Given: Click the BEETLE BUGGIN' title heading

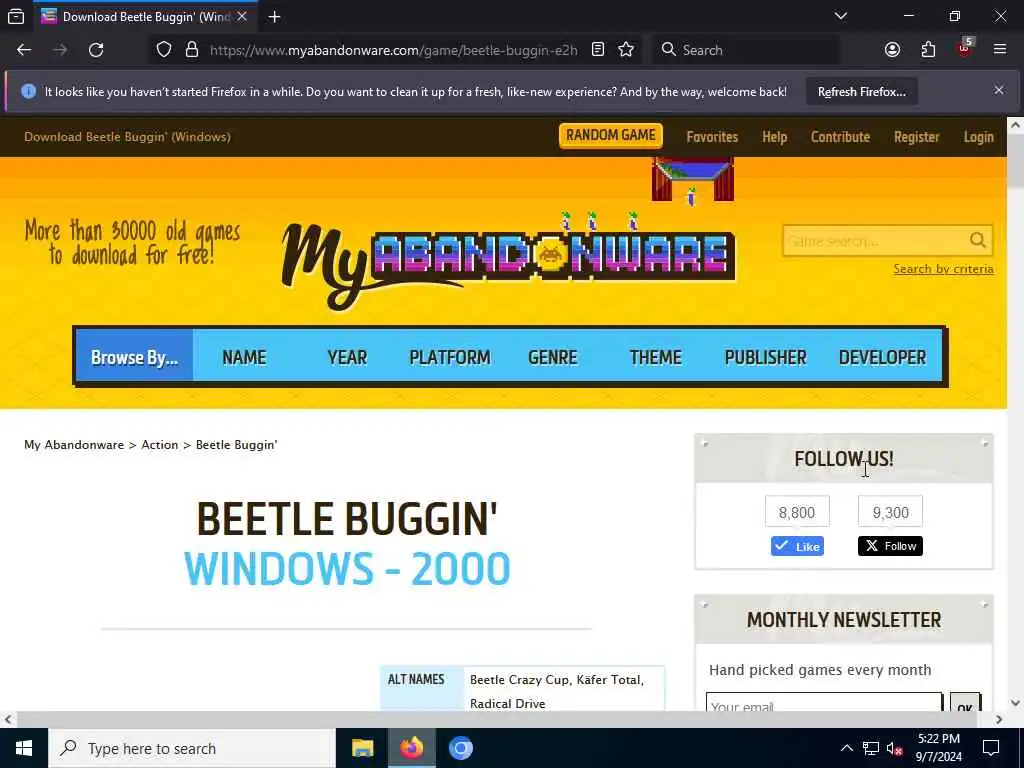Looking at the screenshot, I should 347,519.
